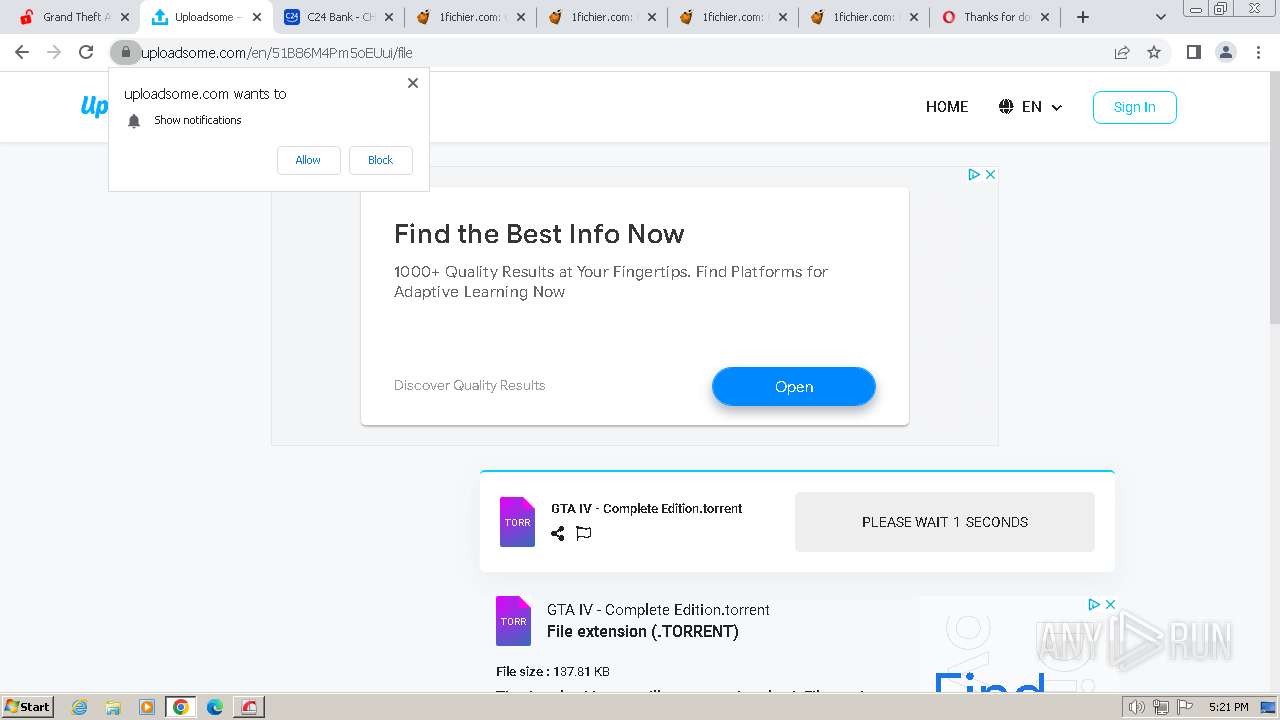Switch to the Thanks for downloading Opera tab
1280x720 pixels.
tap(996, 17)
